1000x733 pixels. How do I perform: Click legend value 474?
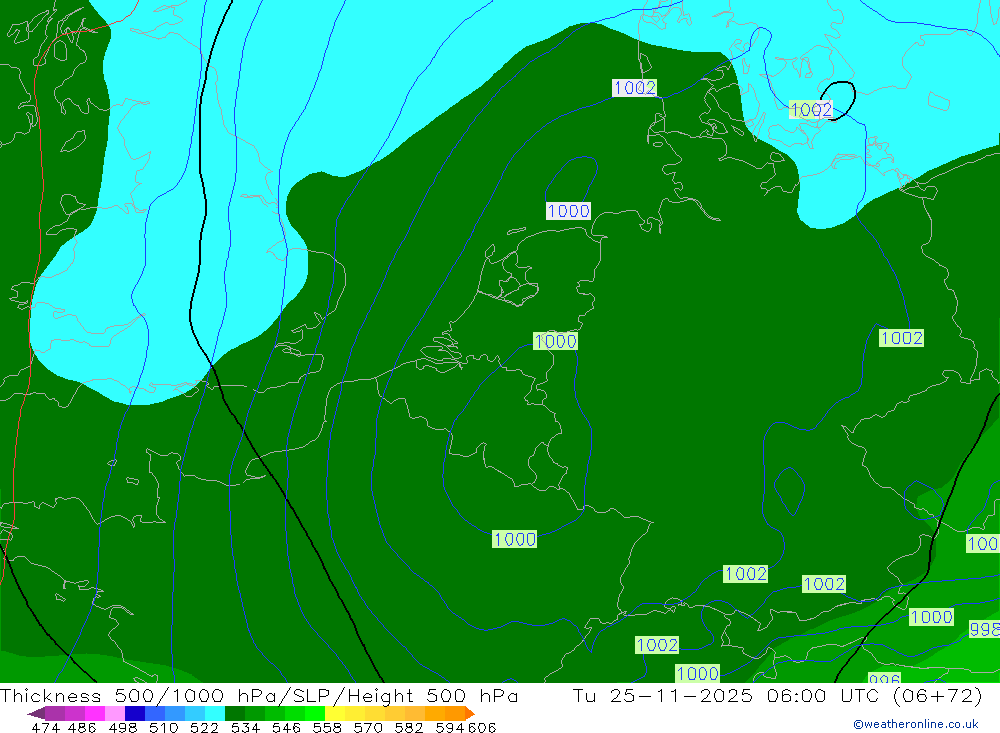point(45,727)
